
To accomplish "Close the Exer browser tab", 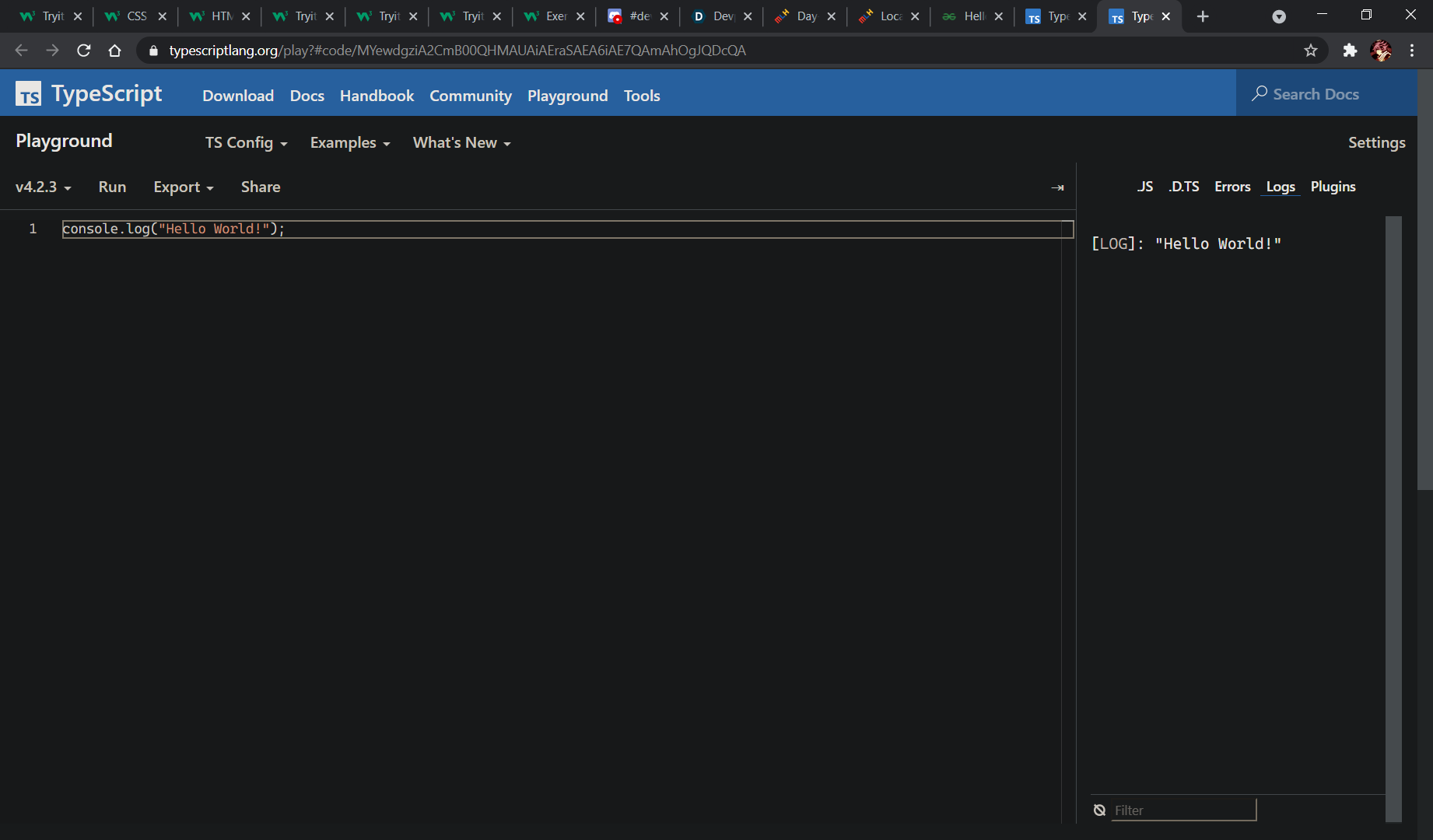I will [580, 16].
